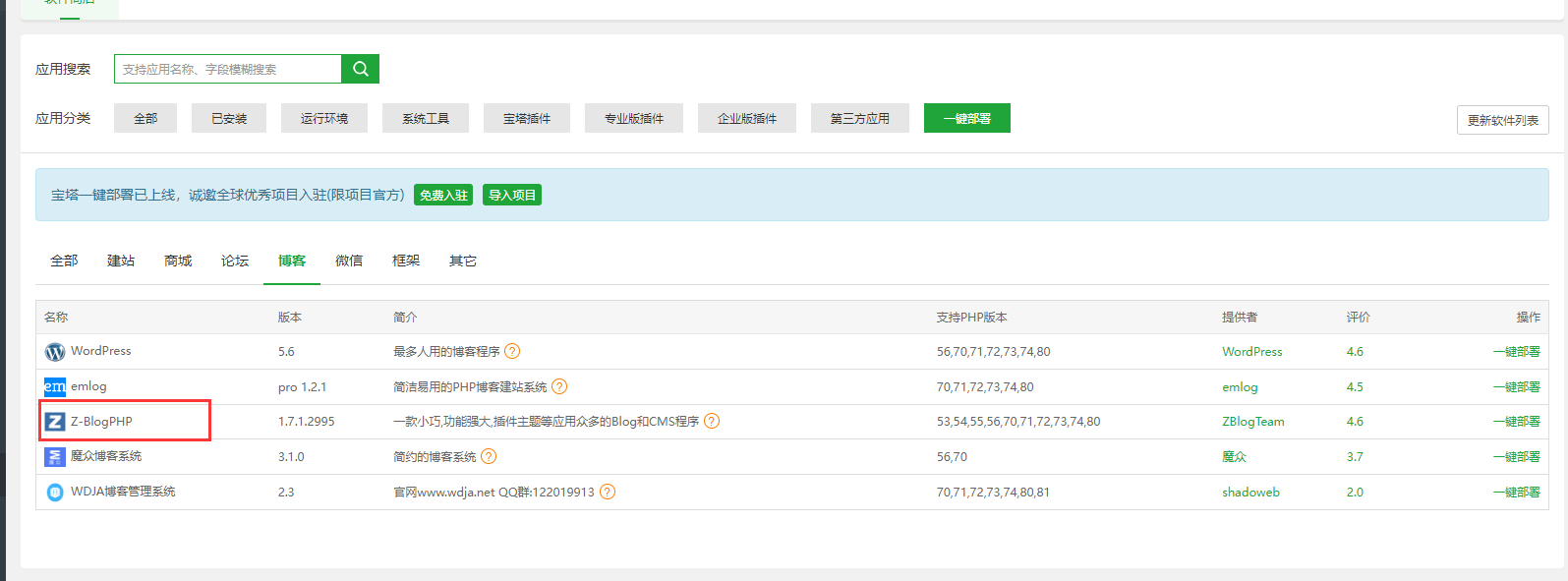This screenshot has height=581, width=1568.
Task: Click the 魔众博客系统 logo icon
Action: [x=55, y=457]
